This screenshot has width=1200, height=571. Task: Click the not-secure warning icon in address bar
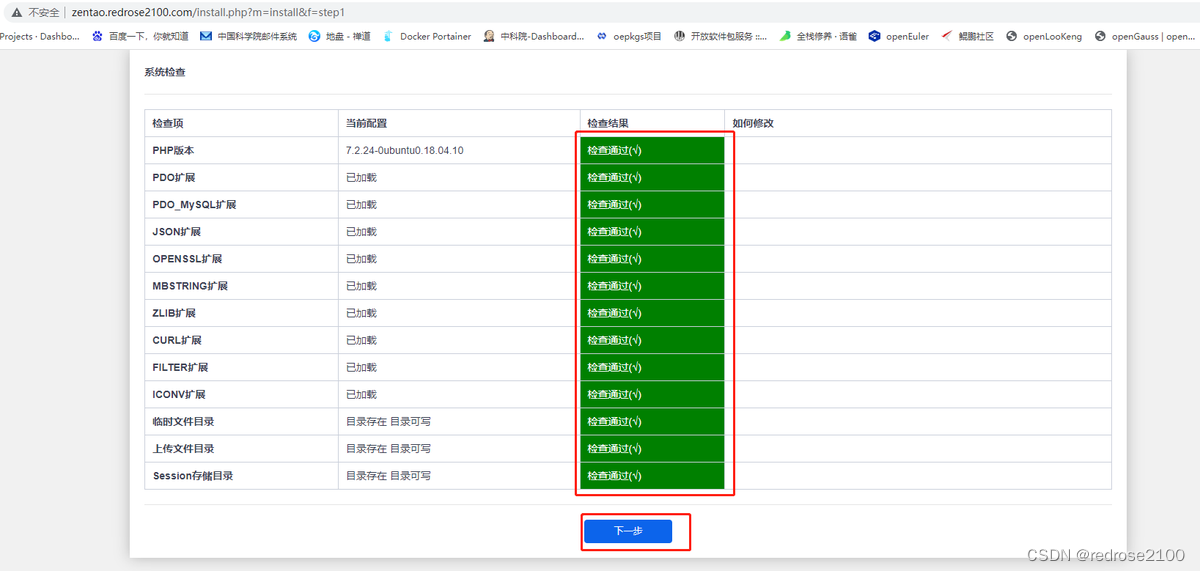coord(16,12)
